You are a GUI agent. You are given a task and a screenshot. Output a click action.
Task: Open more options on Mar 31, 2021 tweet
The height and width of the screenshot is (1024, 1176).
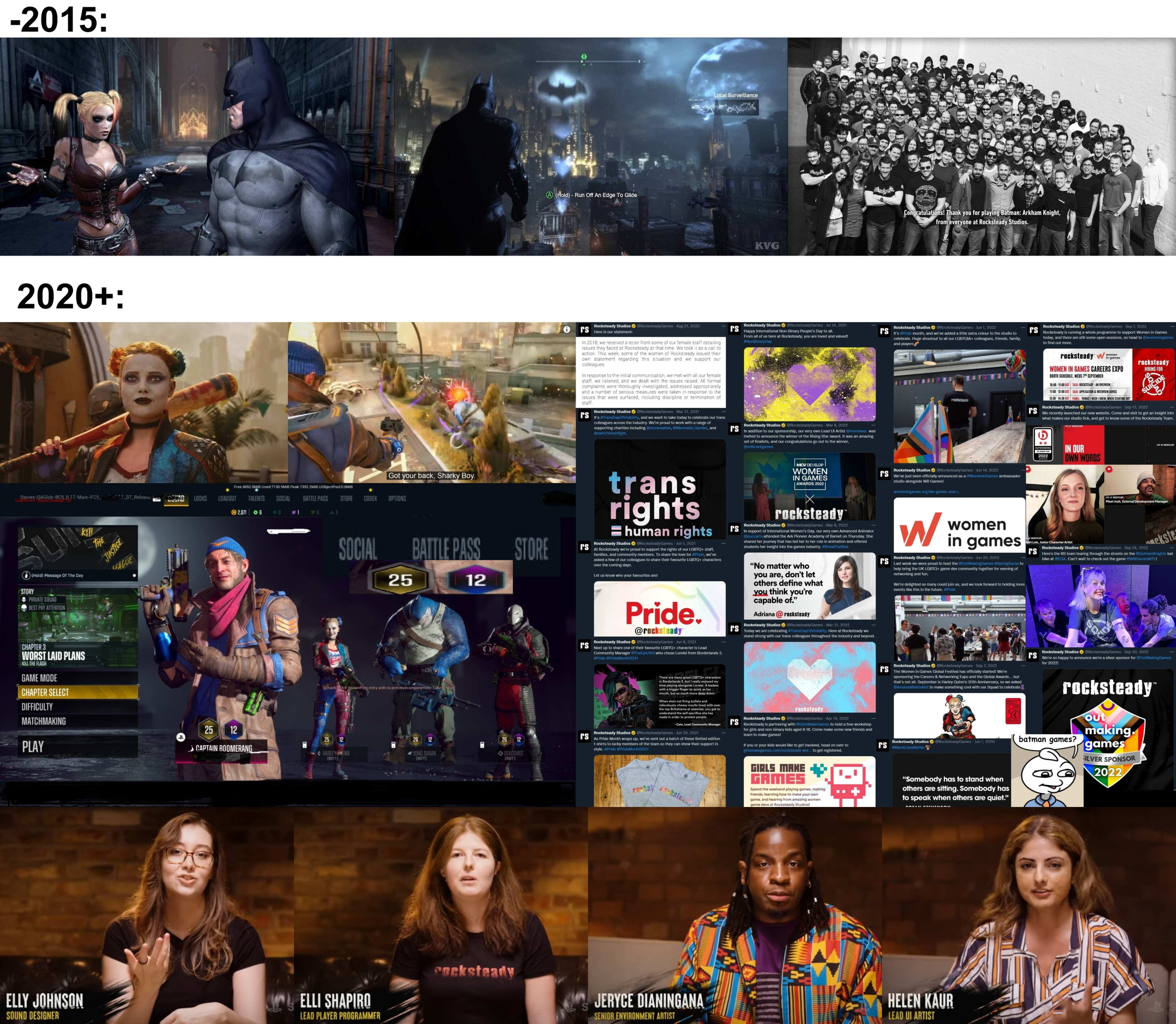click(x=723, y=411)
